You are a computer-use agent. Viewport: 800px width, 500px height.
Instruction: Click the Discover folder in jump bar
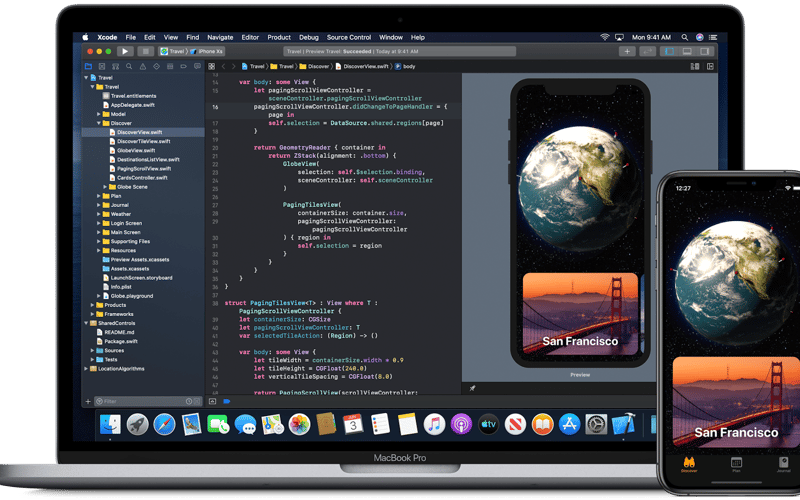[x=314, y=66]
